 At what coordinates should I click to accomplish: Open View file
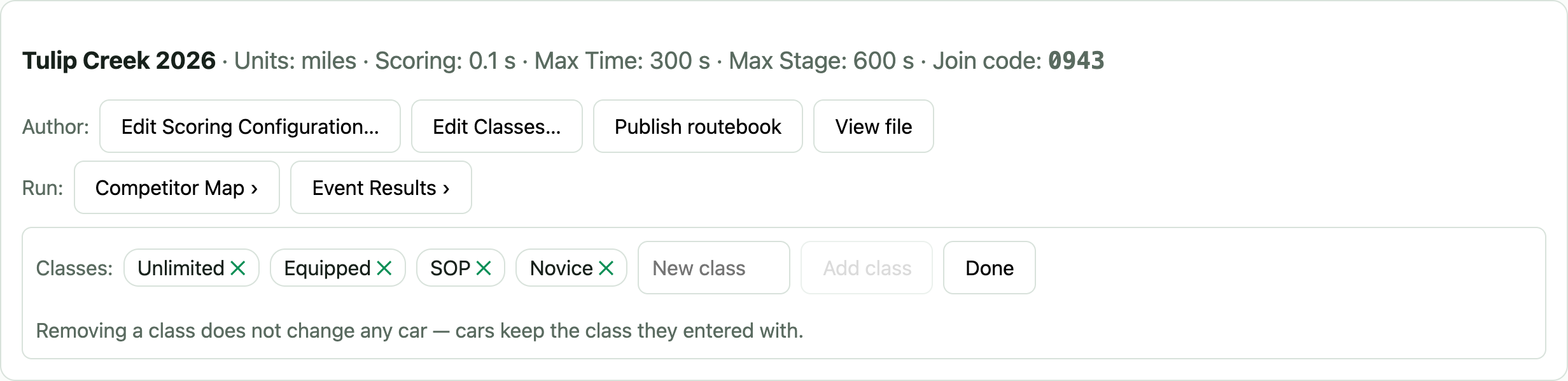coord(874,126)
